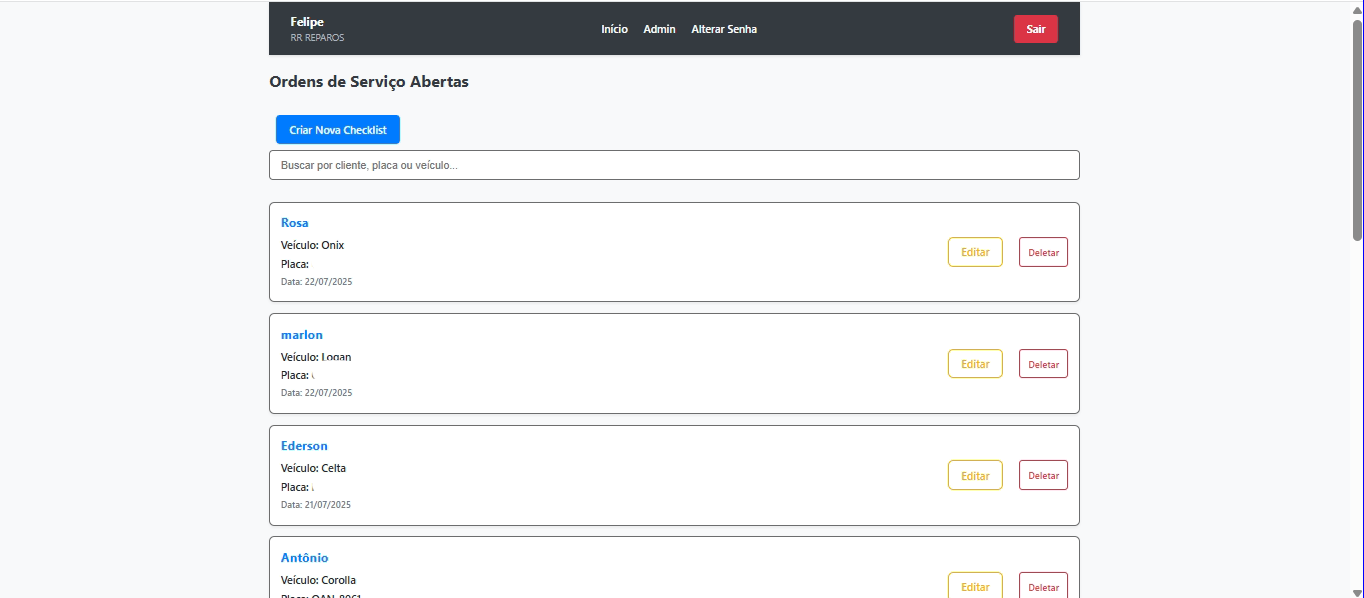This screenshot has height=598, width=1364.
Task: Click Editar on marlon's Logan order
Action: pyautogui.click(x=975, y=364)
